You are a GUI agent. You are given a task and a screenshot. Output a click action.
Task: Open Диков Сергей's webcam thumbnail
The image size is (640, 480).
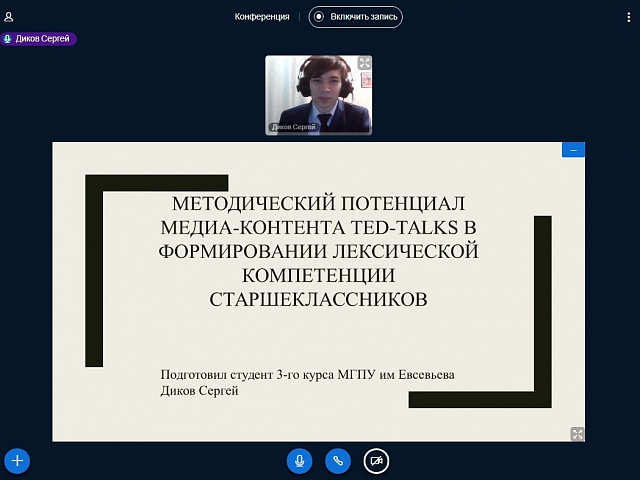point(318,95)
